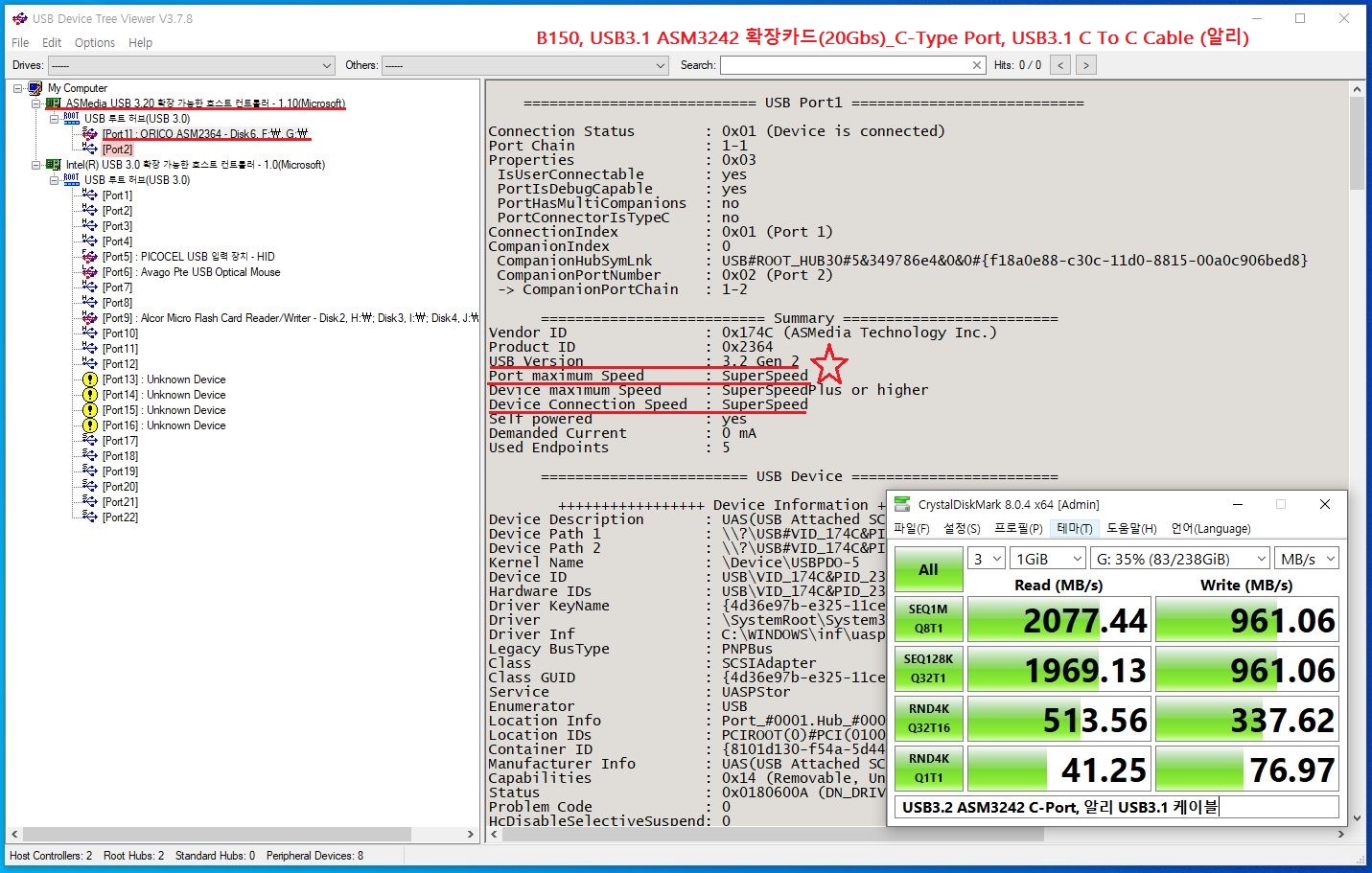Collapse the ASMedia USB root hub node

pos(54,119)
